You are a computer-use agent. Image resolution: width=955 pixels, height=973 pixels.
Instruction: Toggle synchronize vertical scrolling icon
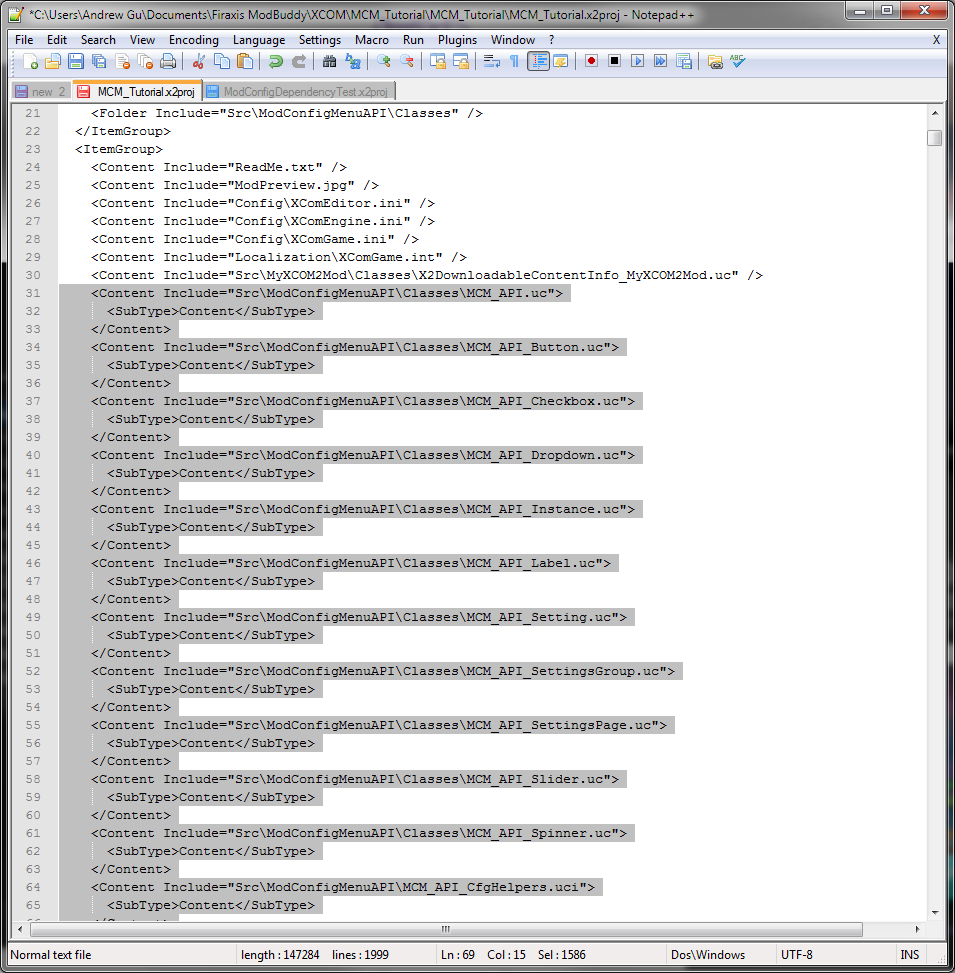[x=437, y=61]
